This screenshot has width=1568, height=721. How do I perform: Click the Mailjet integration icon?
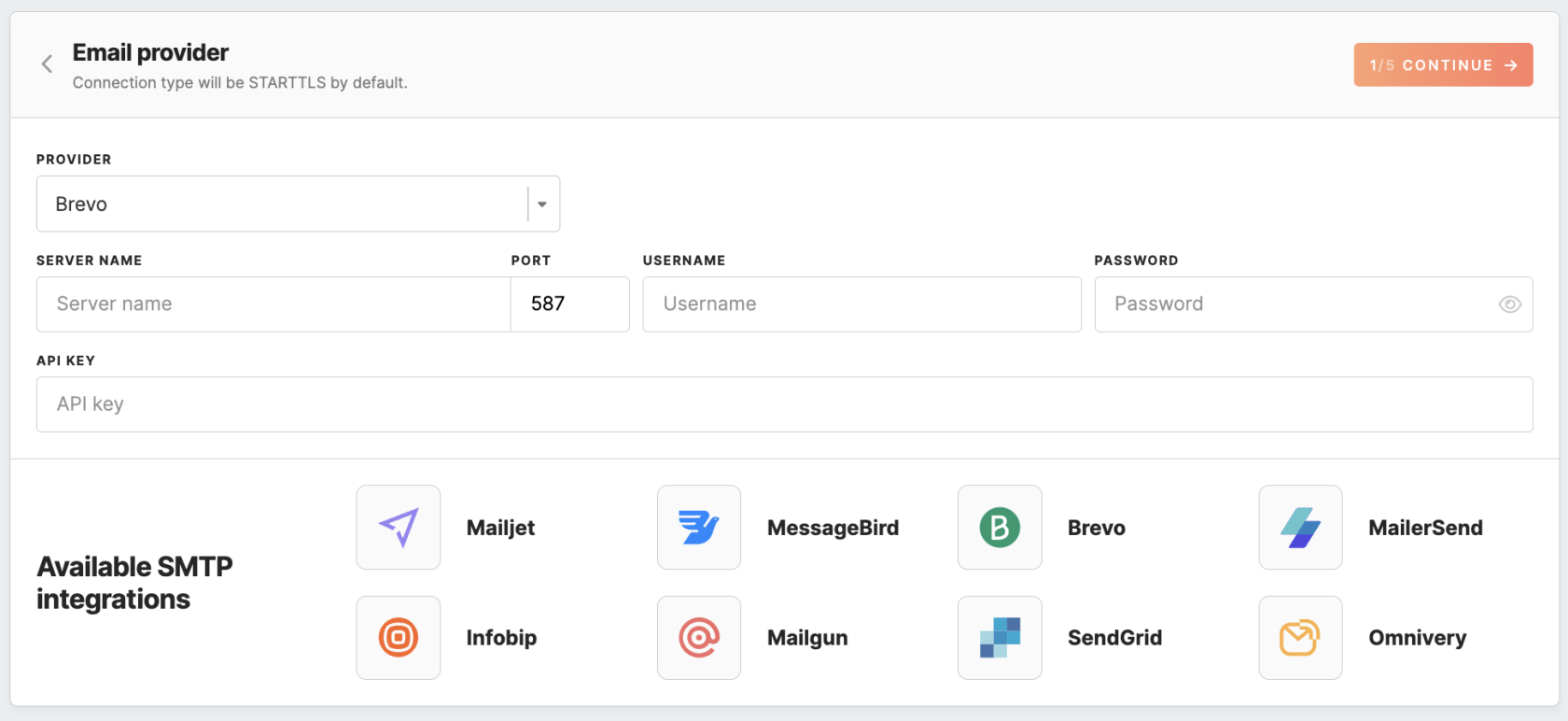(x=399, y=528)
